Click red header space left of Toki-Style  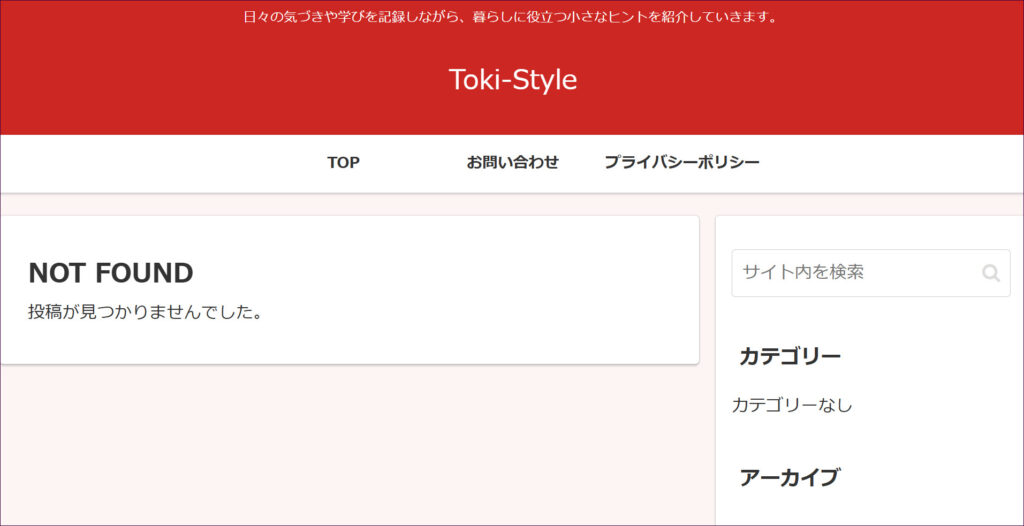[200, 80]
